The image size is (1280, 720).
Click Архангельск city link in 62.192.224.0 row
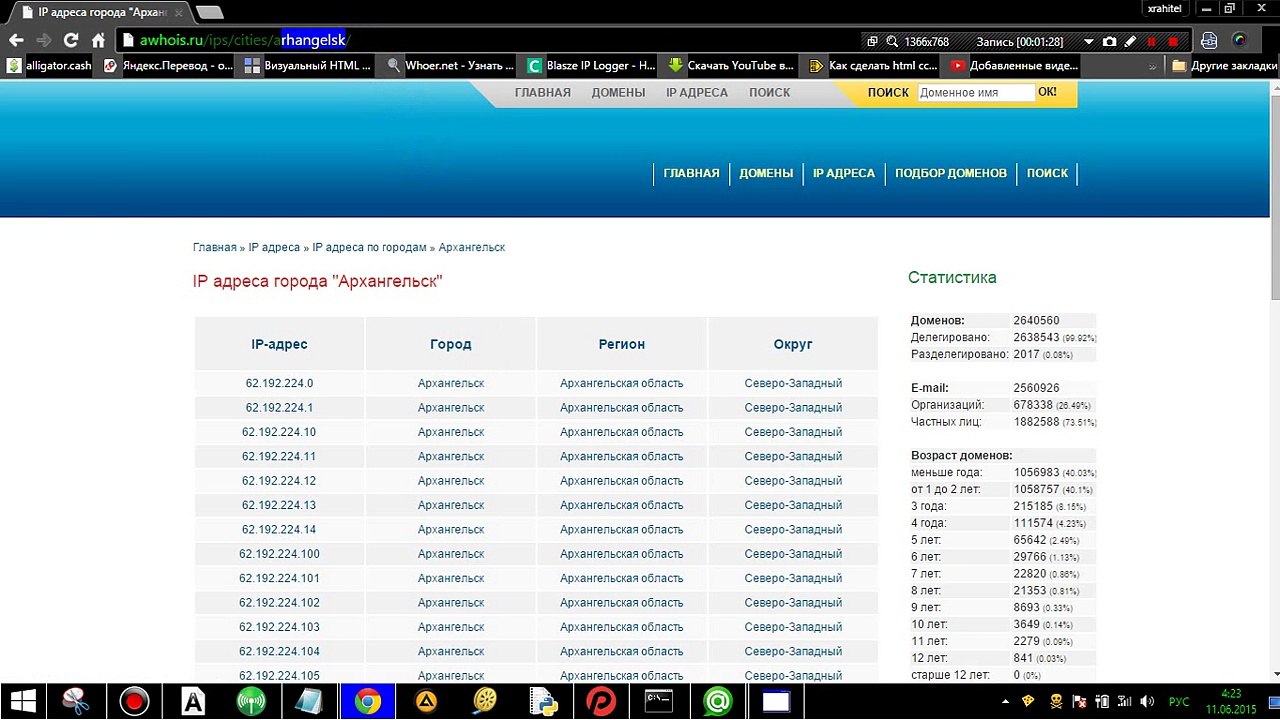451,383
